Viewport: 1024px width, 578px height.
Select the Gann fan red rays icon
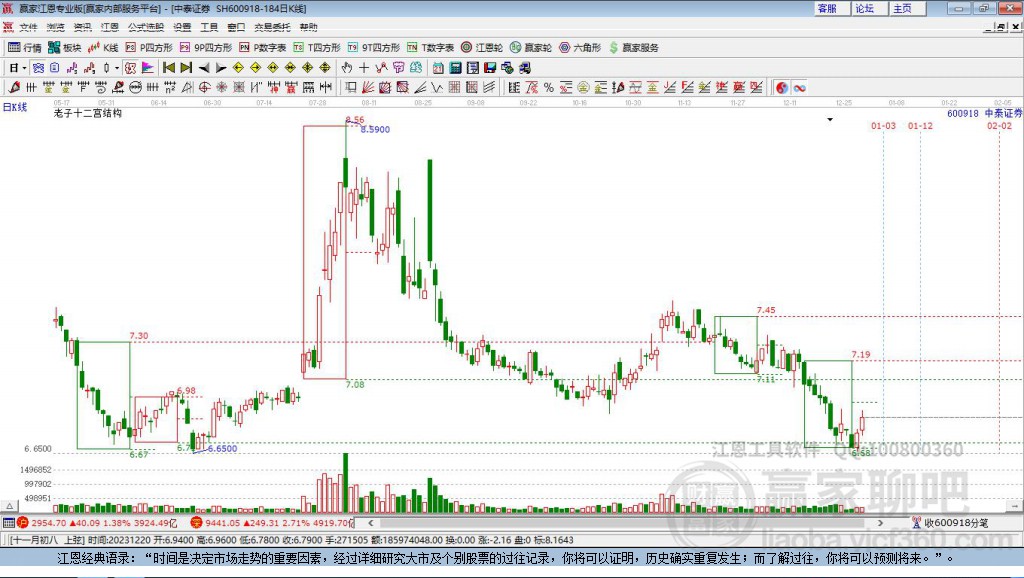coord(368,87)
